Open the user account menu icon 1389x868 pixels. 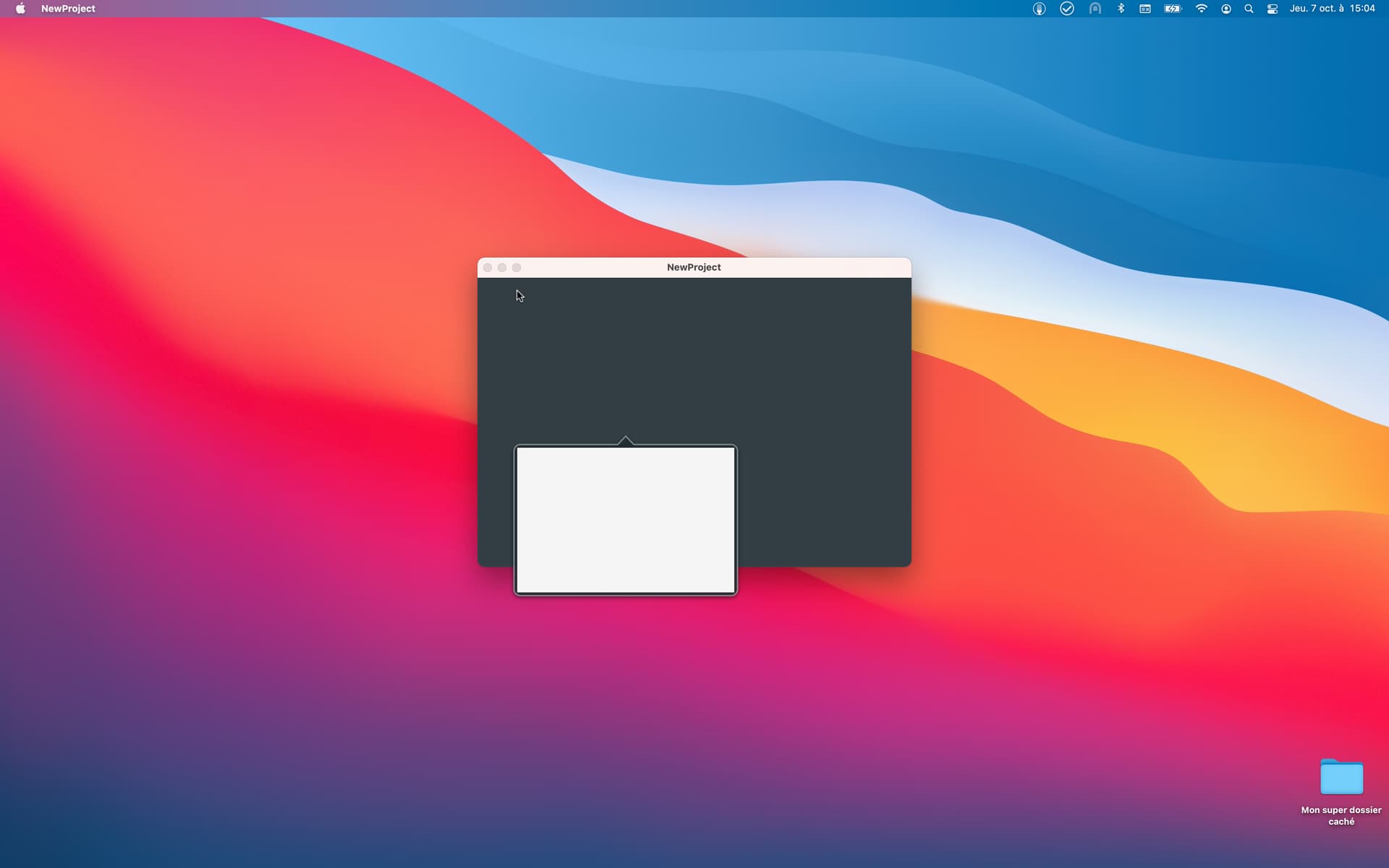[1226, 9]
